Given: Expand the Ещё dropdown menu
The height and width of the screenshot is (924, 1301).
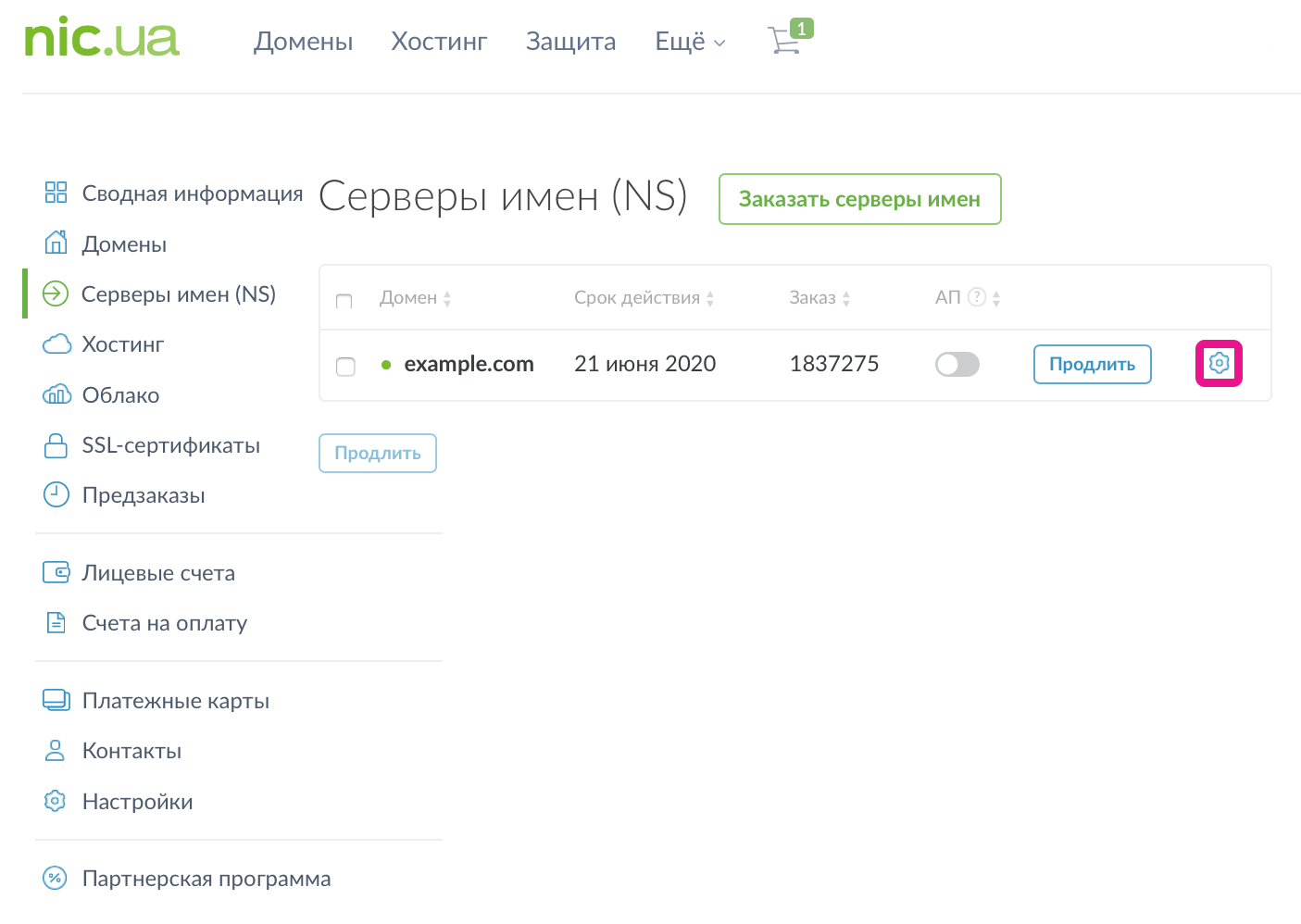Looking at the screenshot, I should pyautogui.click(x=690, y=42).
